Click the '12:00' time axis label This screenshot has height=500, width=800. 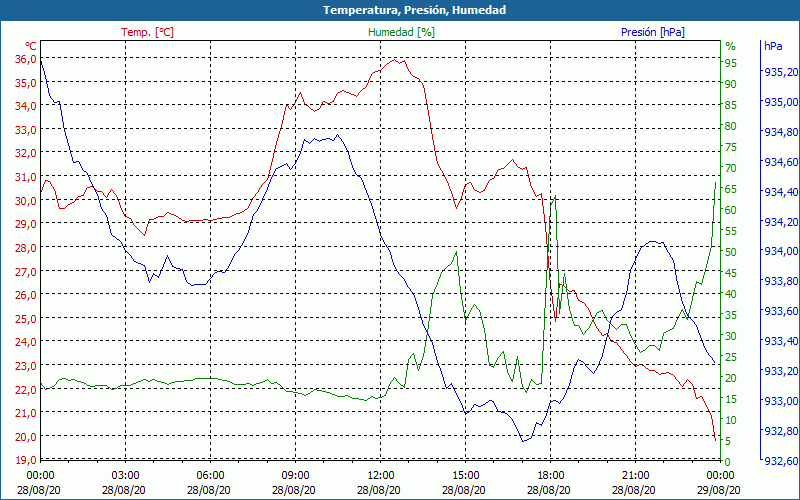click(x=381, y=476)
